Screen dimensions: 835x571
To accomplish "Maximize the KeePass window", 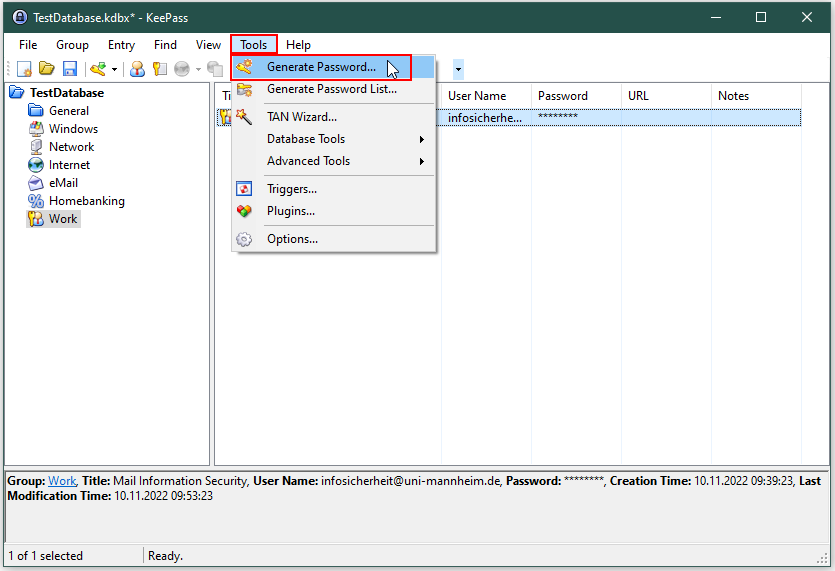I will 761,18.
